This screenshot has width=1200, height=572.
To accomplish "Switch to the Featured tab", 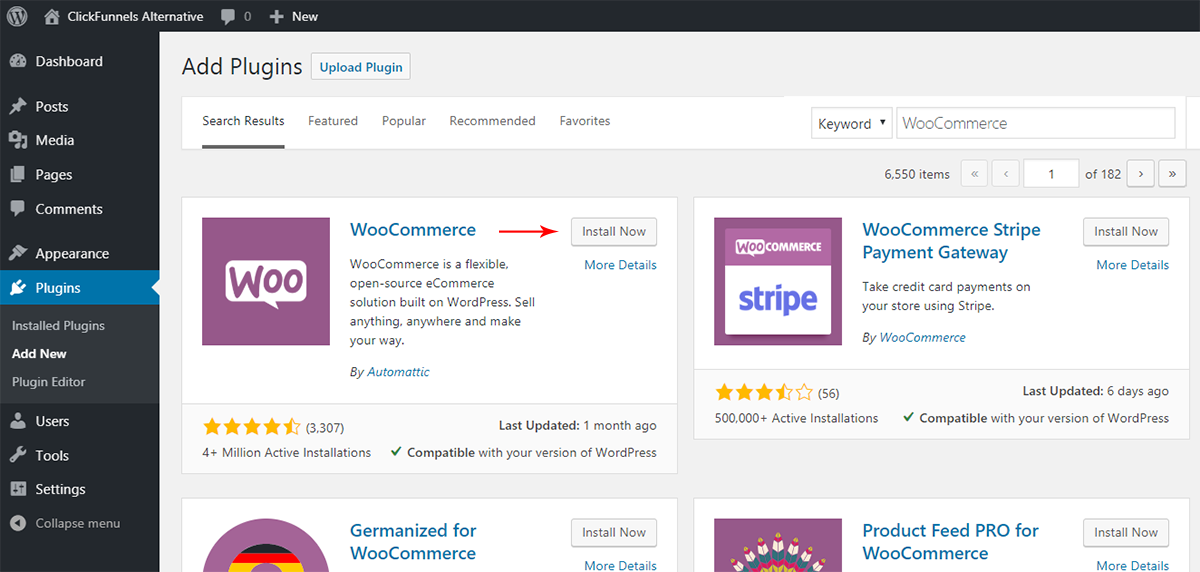I will [333, 121].
